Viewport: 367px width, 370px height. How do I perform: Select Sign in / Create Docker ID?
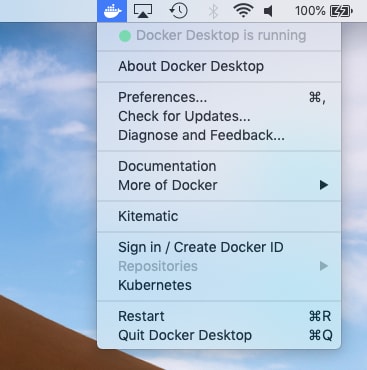219,247
